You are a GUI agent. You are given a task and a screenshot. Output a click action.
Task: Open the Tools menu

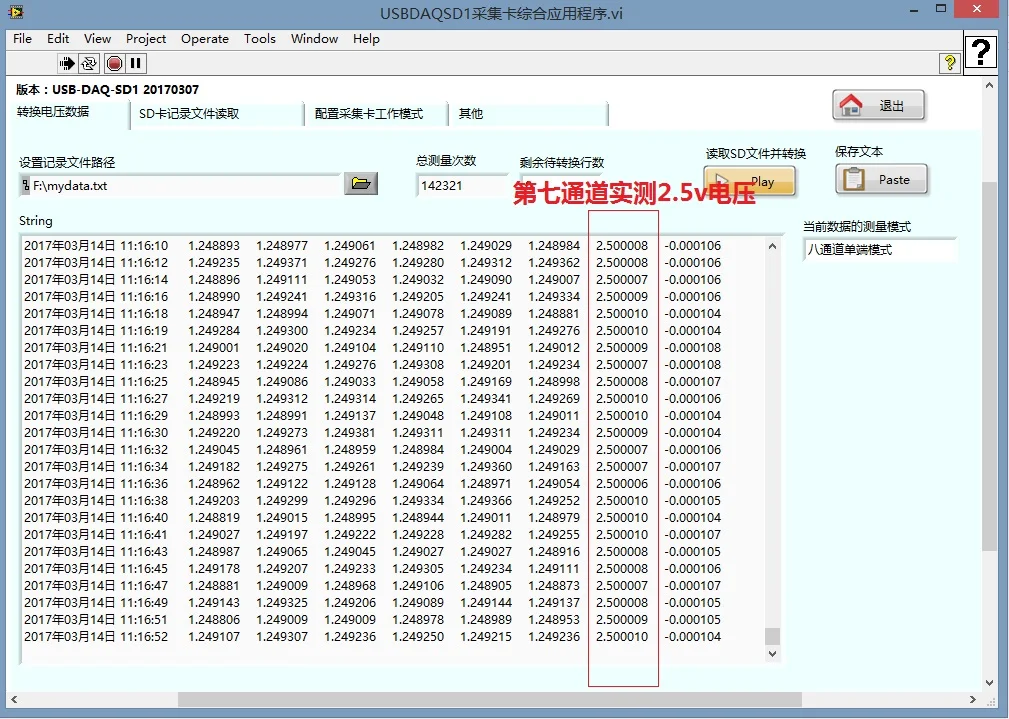(259, 39)
